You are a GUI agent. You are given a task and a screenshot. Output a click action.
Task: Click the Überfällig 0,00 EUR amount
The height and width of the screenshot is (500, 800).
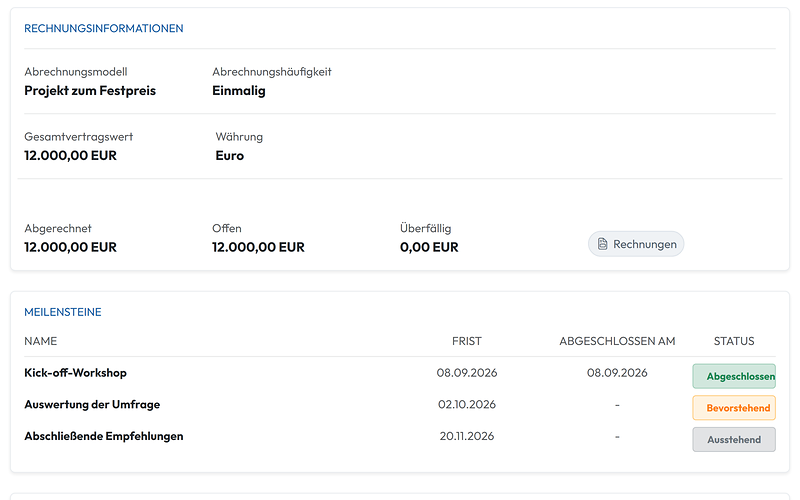point(430,247)
